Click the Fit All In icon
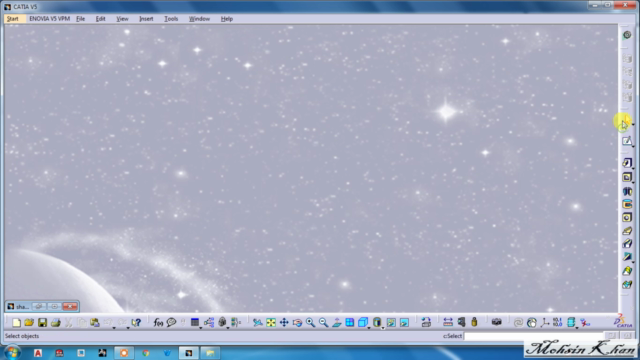This screenshot has width=640, height=360. 271,322
